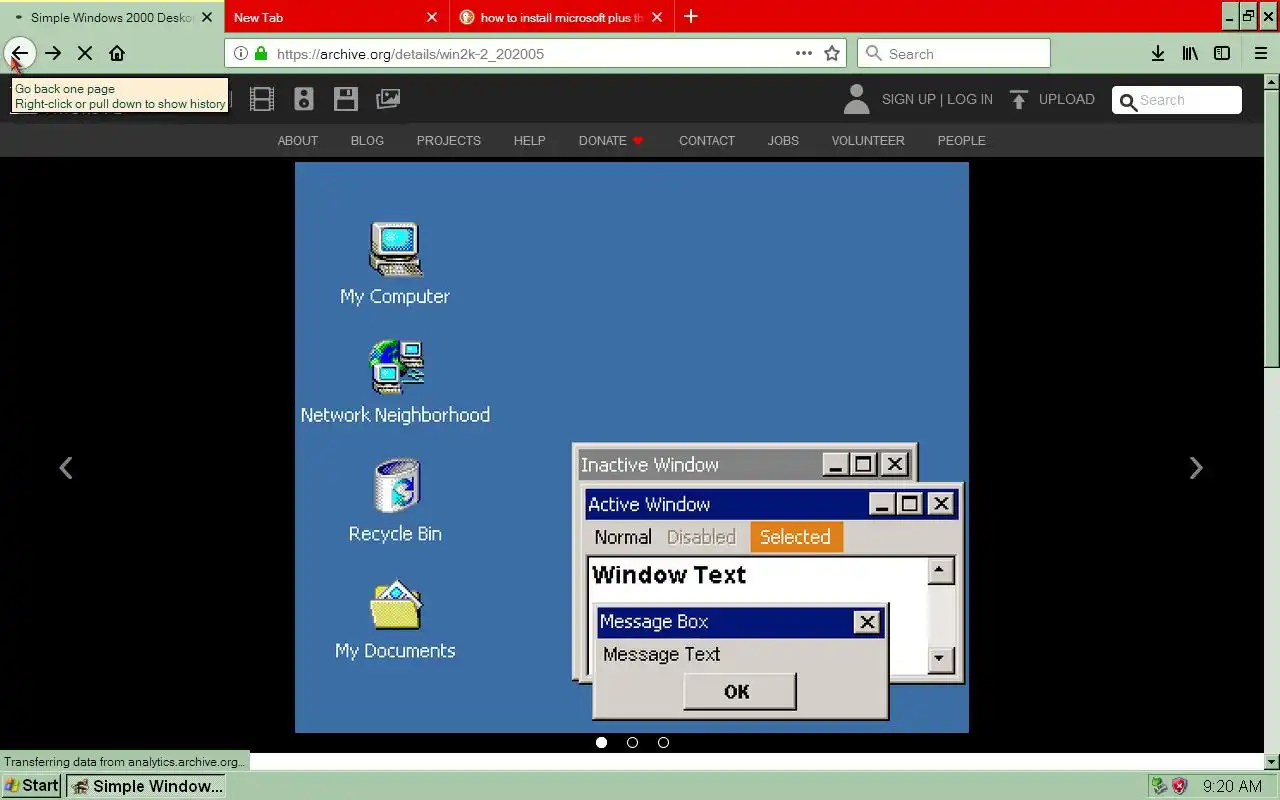The width and height of the screenshot is (1280, 800).
Task: Open the Archive images icon
Action: pyautogui.click(x=388, y=99)
